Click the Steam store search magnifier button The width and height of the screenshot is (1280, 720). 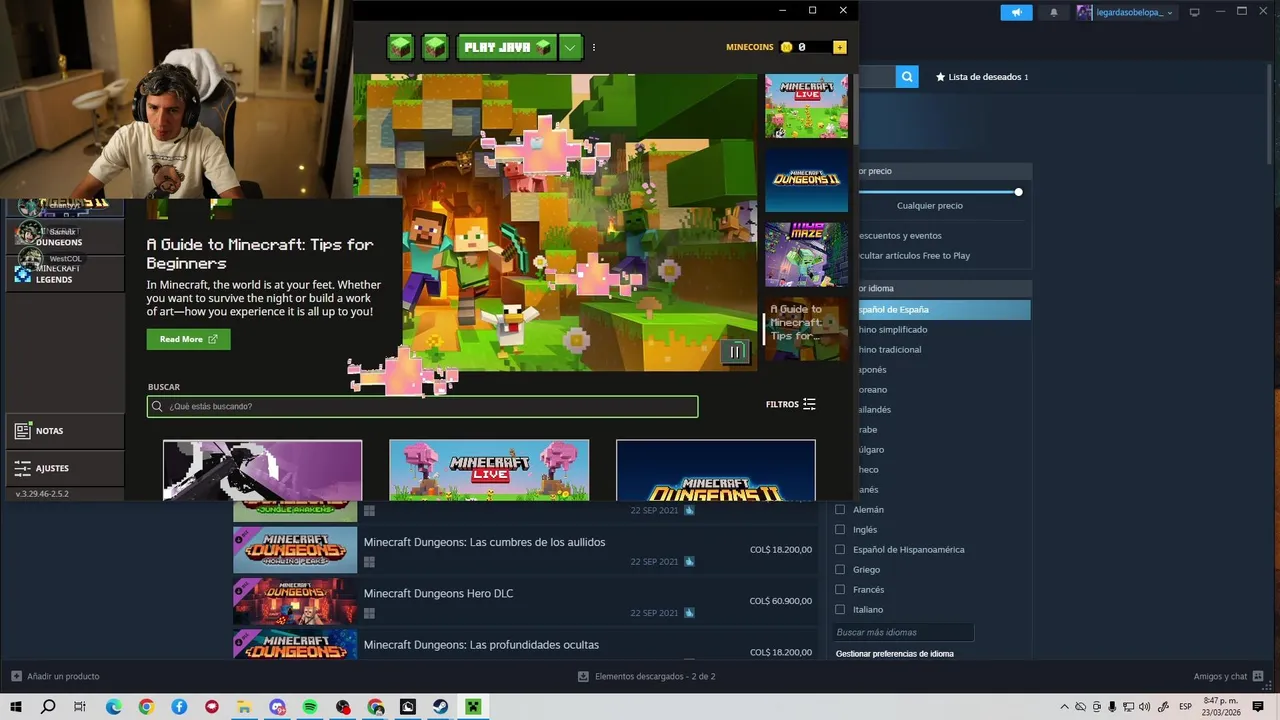click(x=907, y=76)
